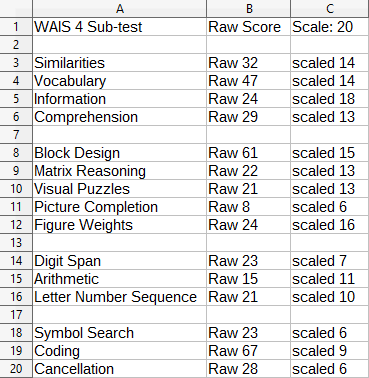Select Coding's 'Raw 67' cell

[x=248, y=351]
